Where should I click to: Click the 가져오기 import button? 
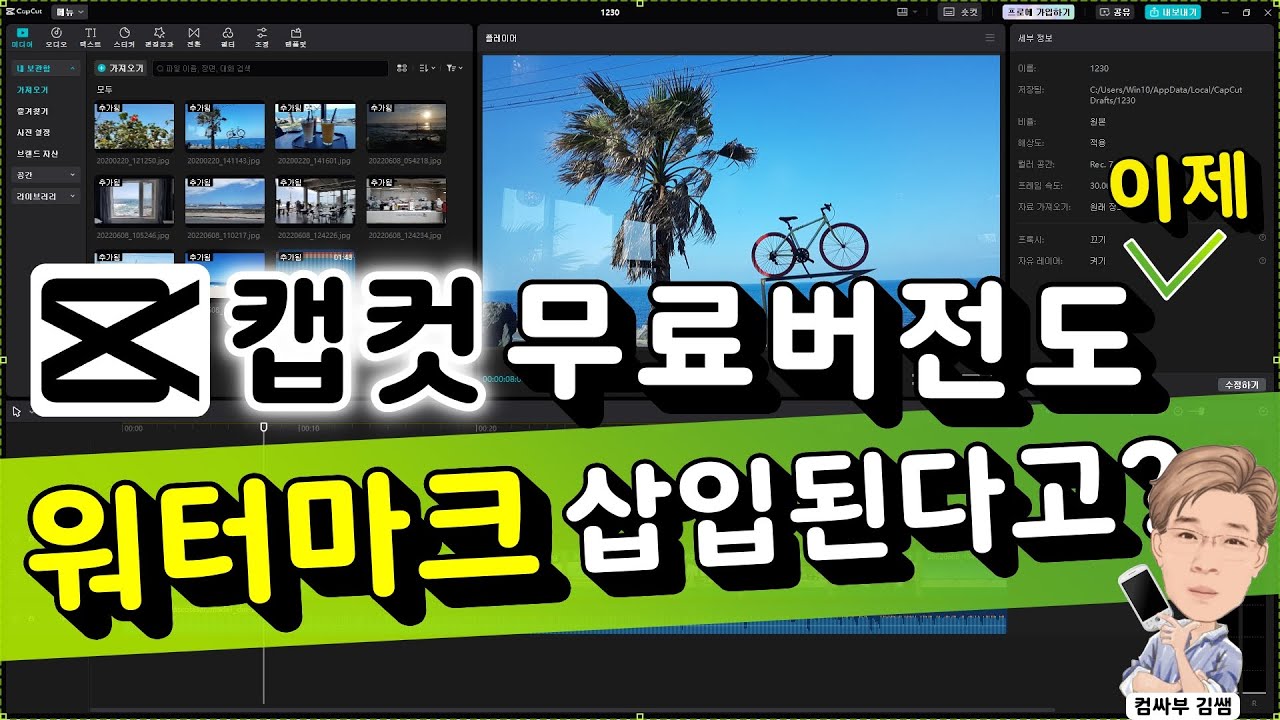point(120,68)
